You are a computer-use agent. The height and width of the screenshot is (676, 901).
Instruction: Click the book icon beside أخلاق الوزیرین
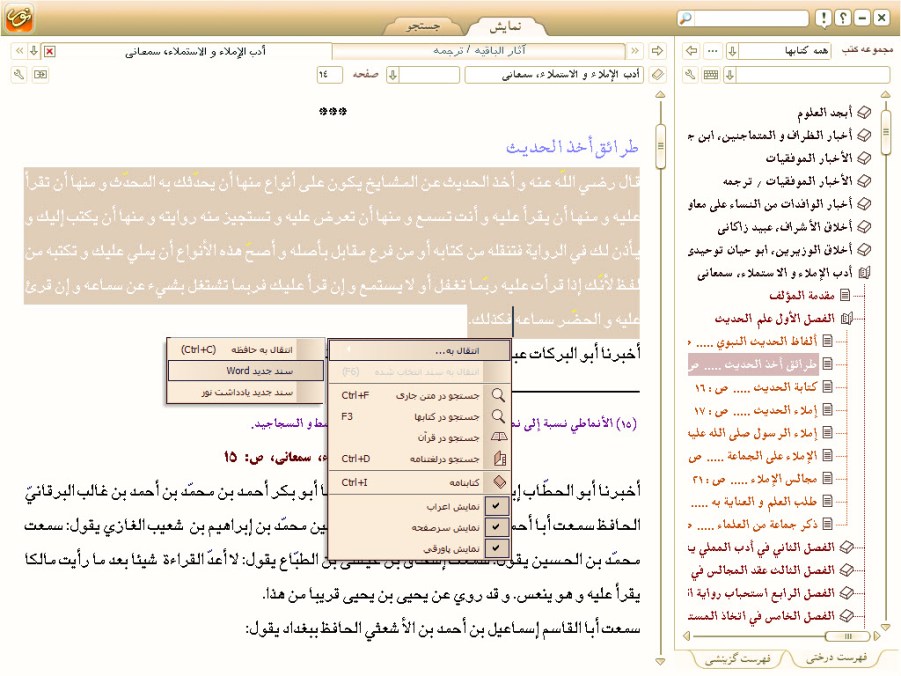pos(864,250)
